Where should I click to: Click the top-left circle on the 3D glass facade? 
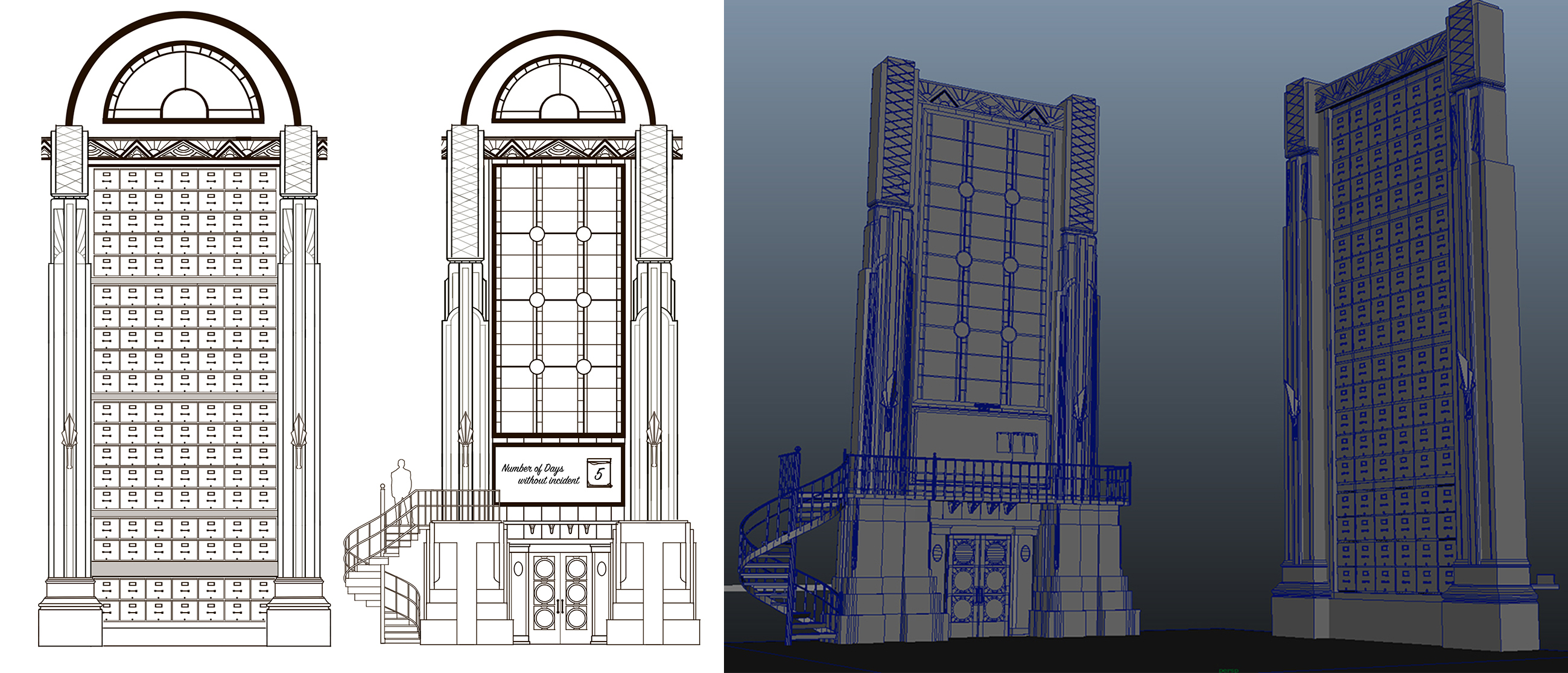click(x=965, y=189)
